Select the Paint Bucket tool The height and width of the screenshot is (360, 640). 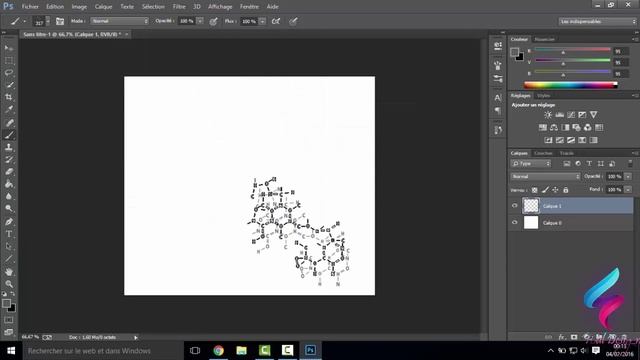[9, 184]
